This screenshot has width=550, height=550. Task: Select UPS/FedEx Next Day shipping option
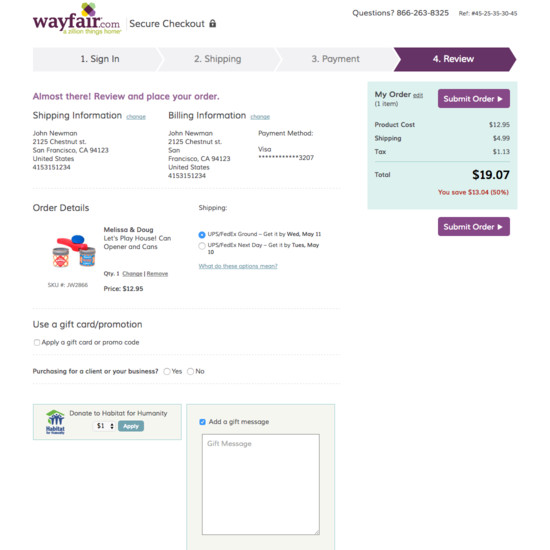(202, 246)
